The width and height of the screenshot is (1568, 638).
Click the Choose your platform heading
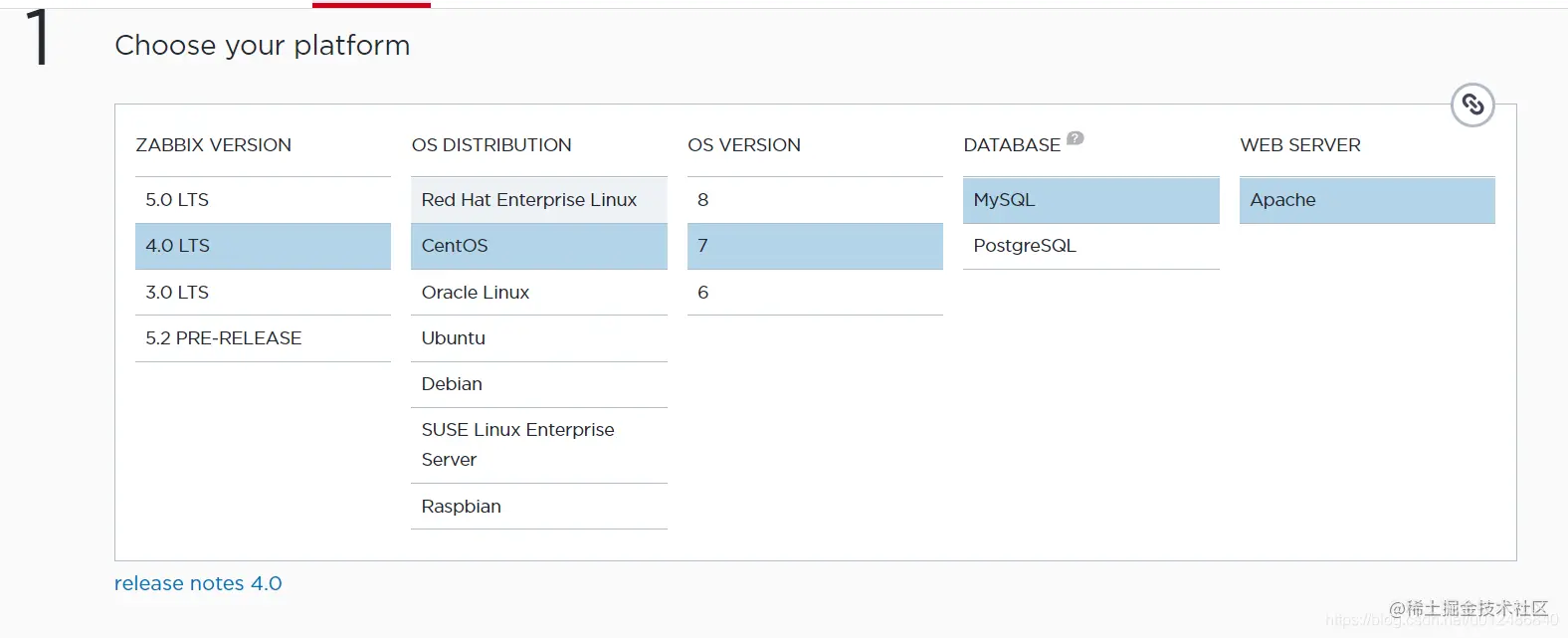263,46
